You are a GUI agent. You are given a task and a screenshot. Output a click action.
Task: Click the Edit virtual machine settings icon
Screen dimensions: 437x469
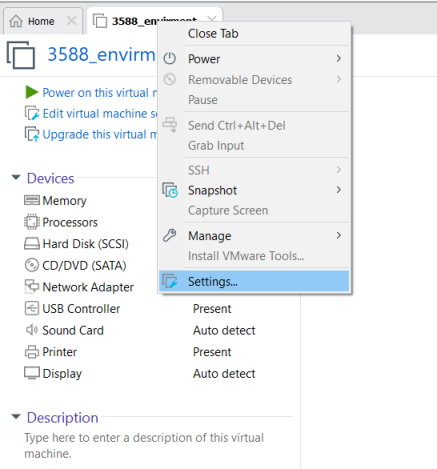pos(32,113)
